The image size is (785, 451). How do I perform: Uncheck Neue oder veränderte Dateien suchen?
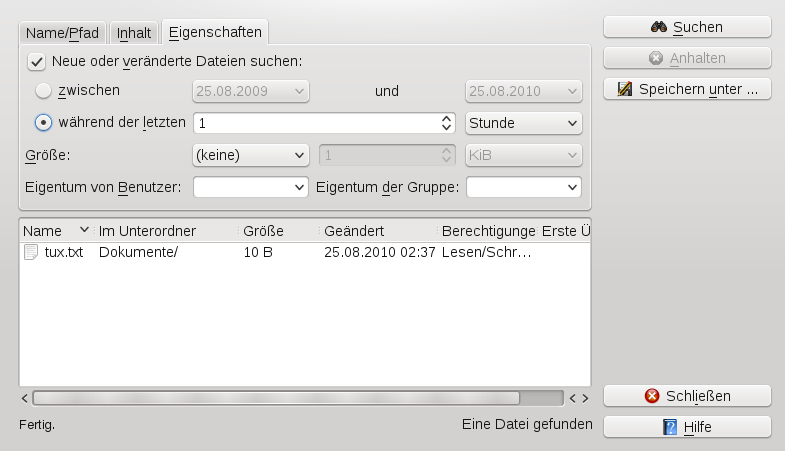click(x=36, y=61)
